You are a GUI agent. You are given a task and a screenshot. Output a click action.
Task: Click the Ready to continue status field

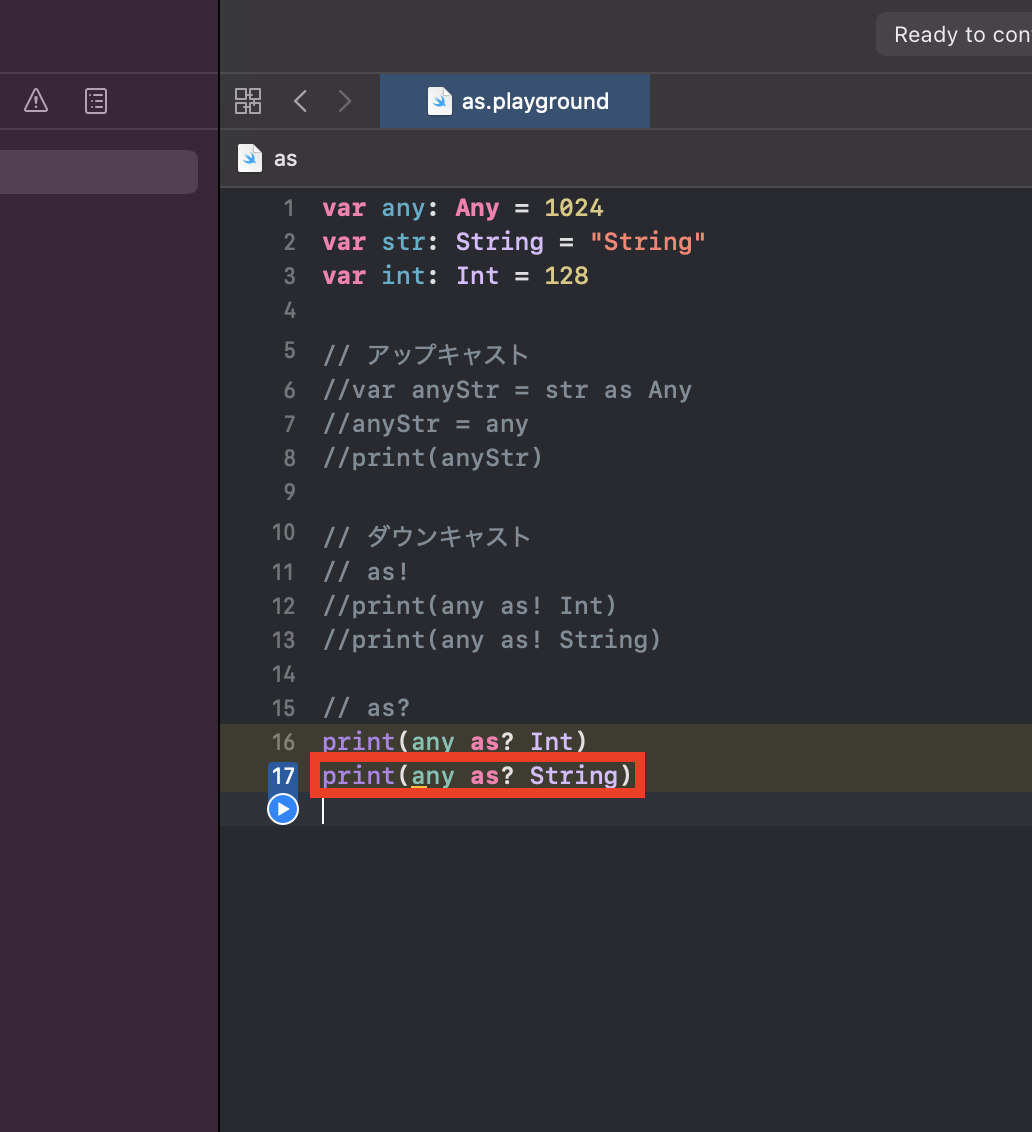(955, 34)
